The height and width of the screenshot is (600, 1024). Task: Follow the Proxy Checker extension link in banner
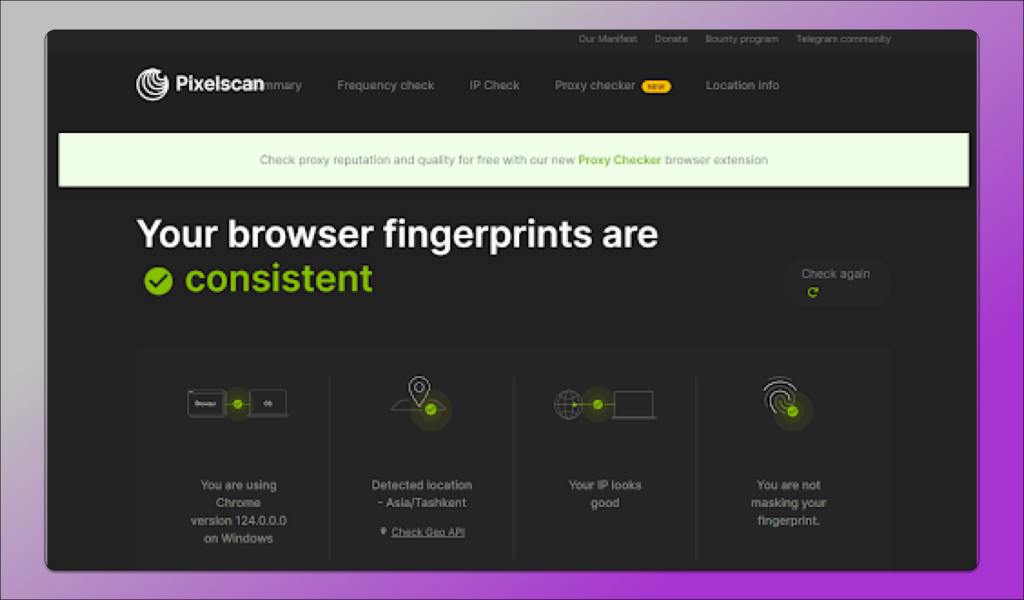(619, 160)
